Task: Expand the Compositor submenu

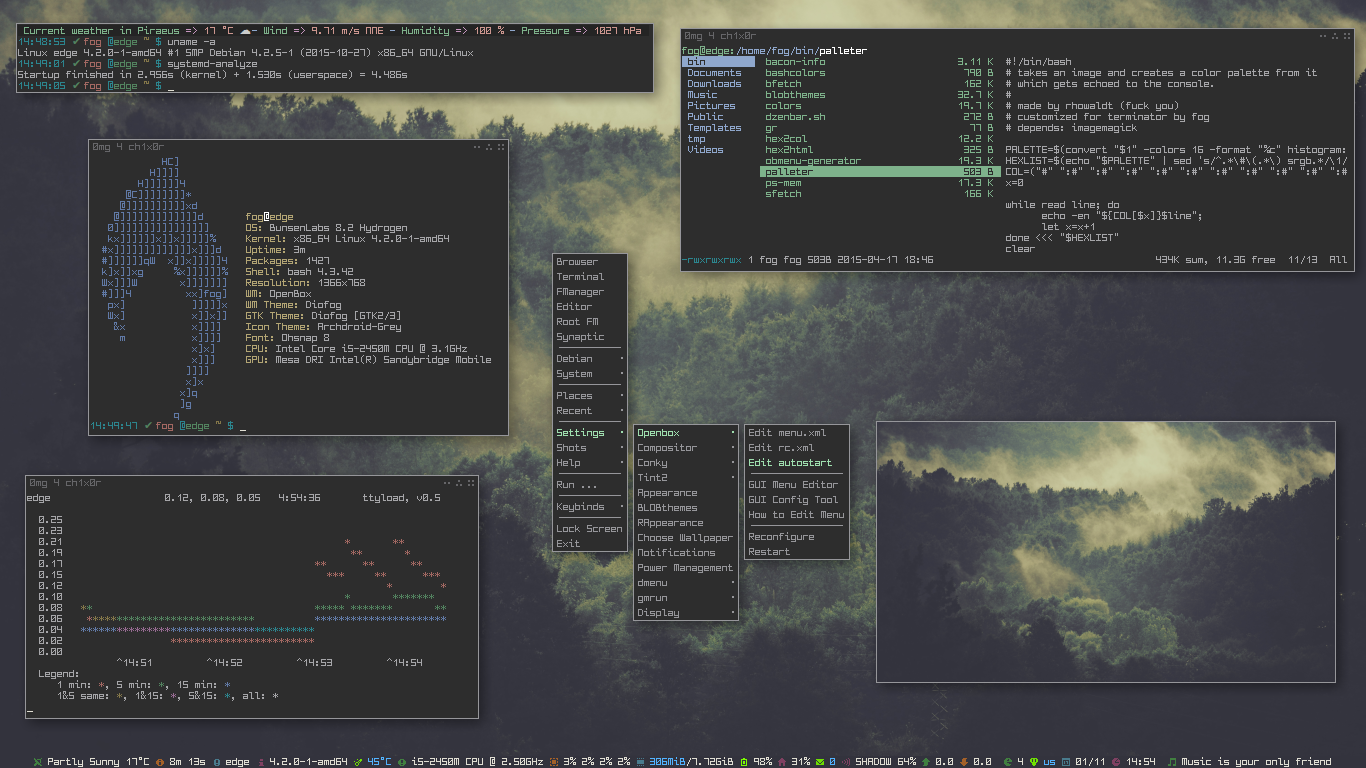Action: point(686,448)
